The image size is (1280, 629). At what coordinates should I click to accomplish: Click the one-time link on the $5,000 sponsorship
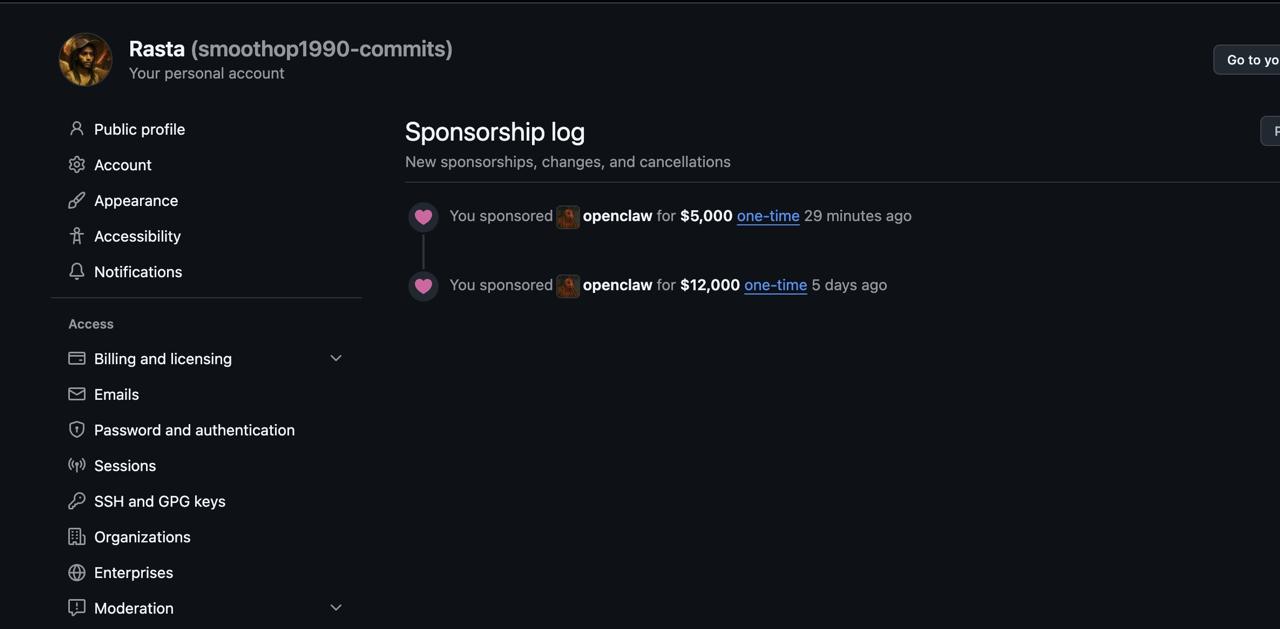click(x=768, y=216)
